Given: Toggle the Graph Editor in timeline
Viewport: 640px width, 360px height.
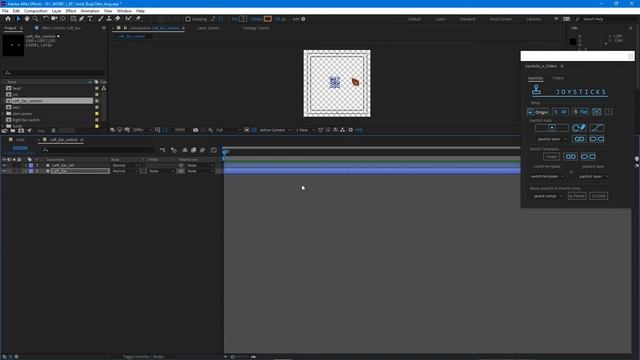Looking at the screenshot, I should coord(213,150).
